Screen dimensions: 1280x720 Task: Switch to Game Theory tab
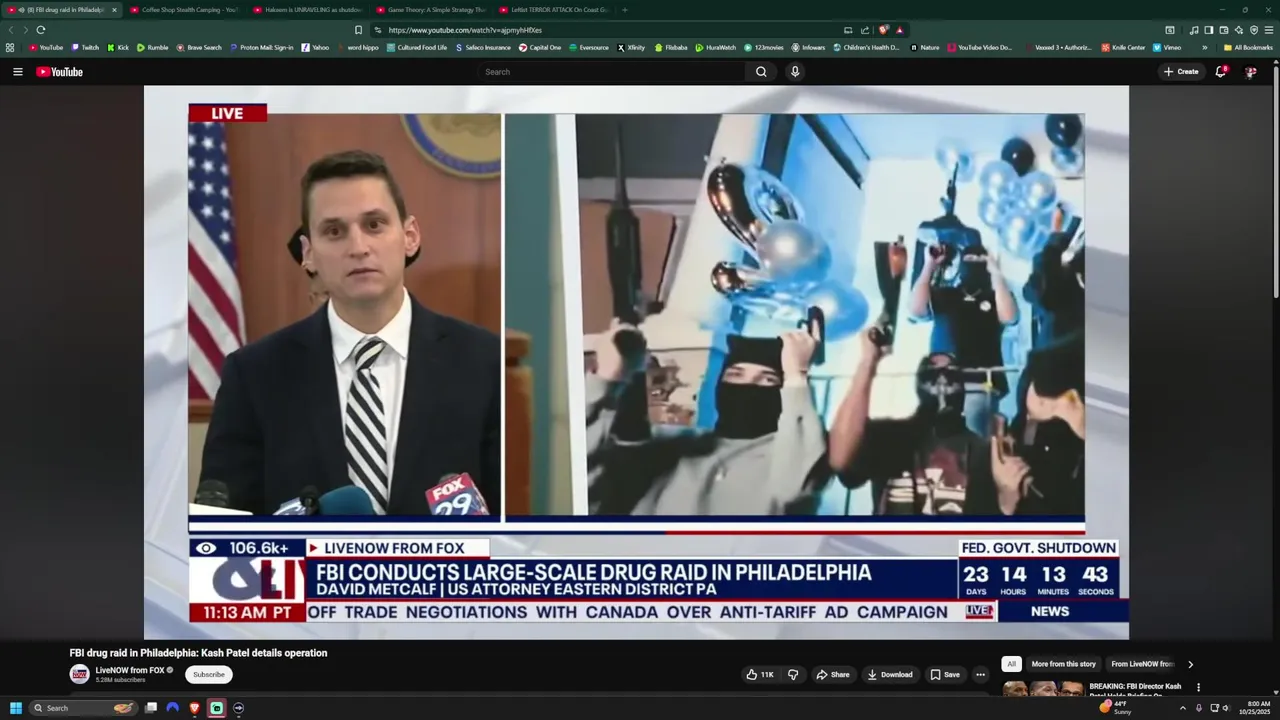pyautogui.click(x=431, y=10)
